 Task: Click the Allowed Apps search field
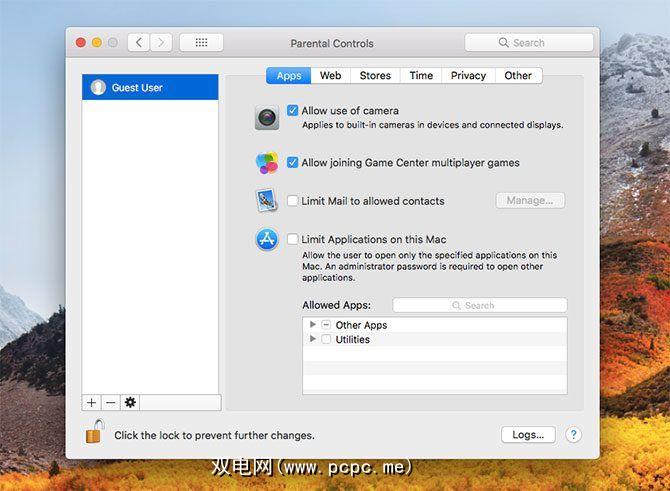pyautogui.click(x=480, y=305)
